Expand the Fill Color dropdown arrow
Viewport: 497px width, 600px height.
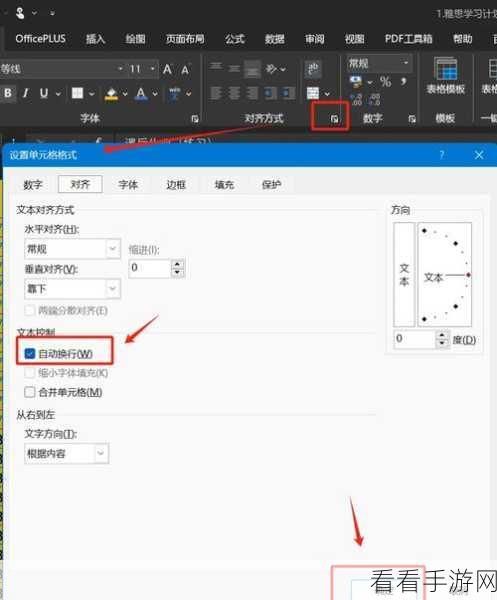click(x=125, y=93)
